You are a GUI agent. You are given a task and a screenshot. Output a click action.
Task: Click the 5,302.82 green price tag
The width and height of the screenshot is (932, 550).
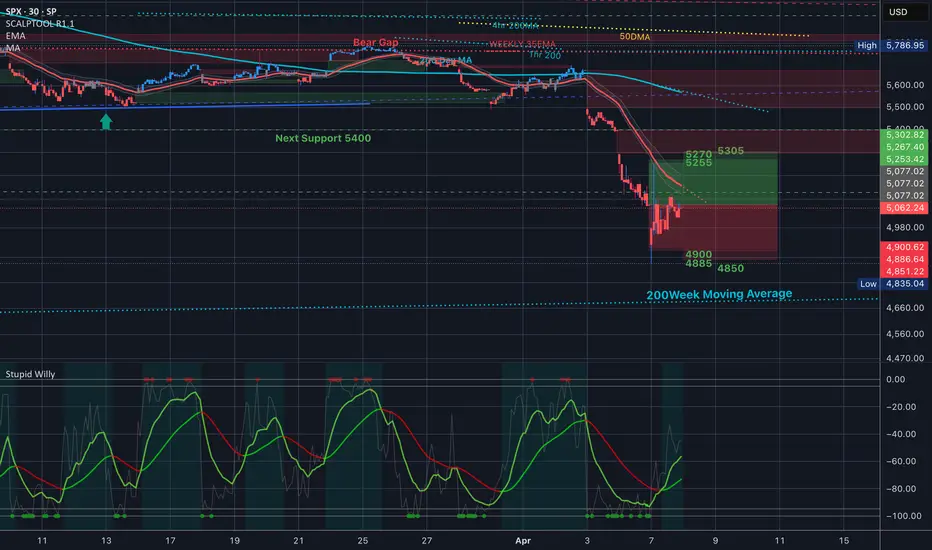point(904,135)
